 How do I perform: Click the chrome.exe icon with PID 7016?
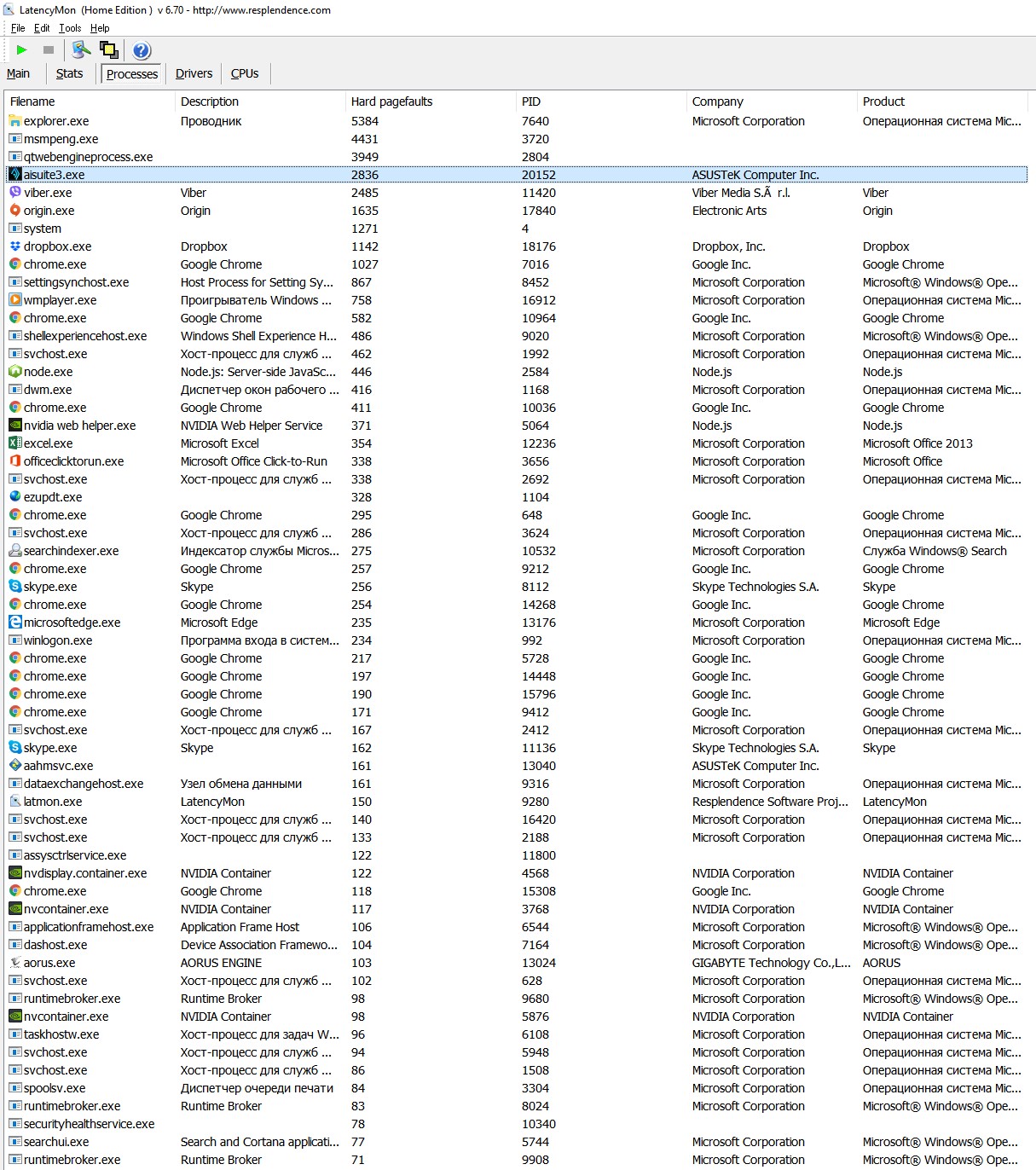(15, 264)
